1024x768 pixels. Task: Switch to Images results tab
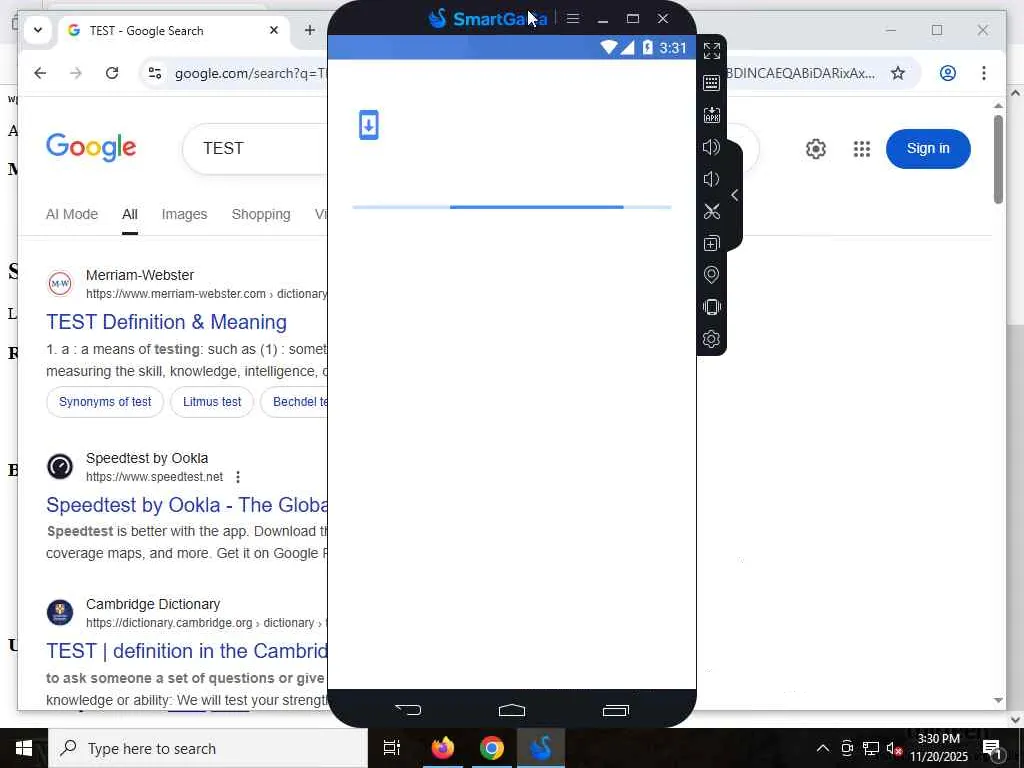[184, 214]
